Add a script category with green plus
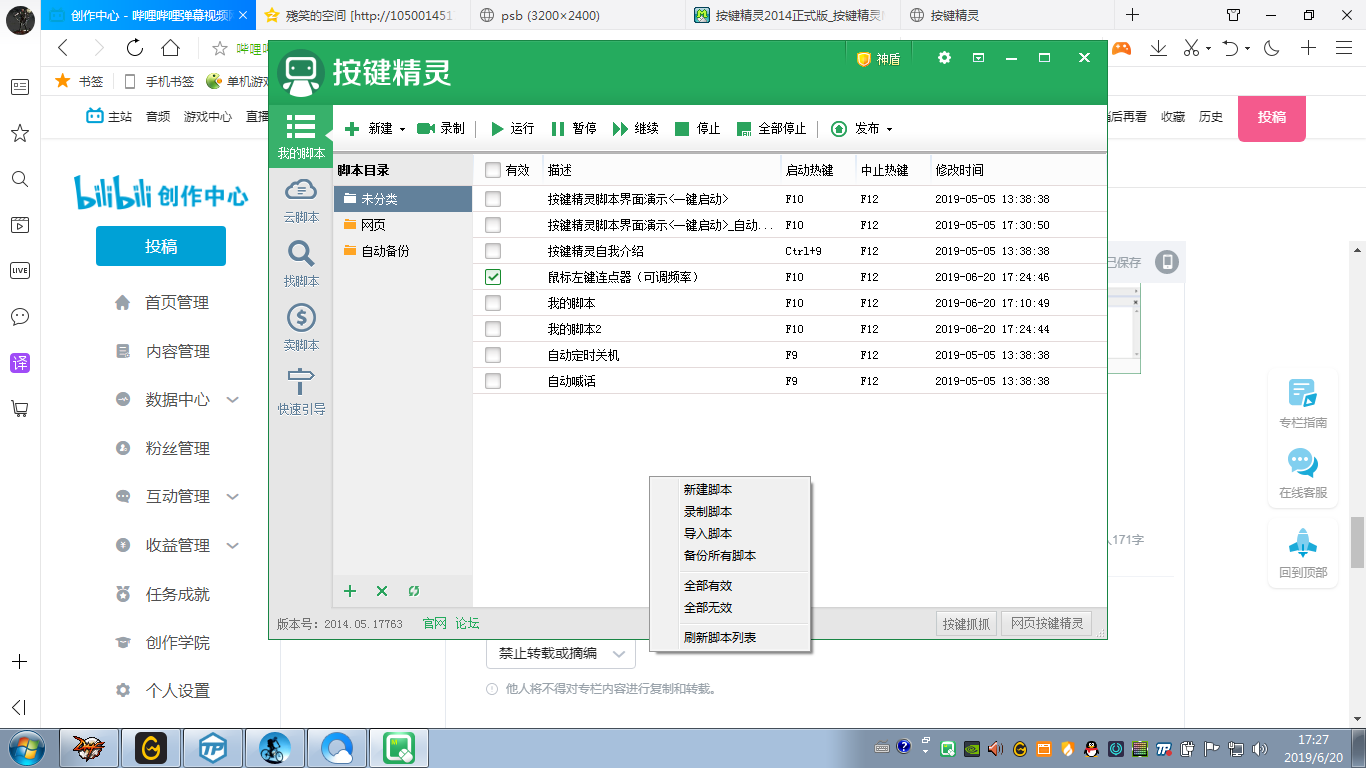Image resolution: width=1366 pixels, height=768 pixels. coord(350,591)
